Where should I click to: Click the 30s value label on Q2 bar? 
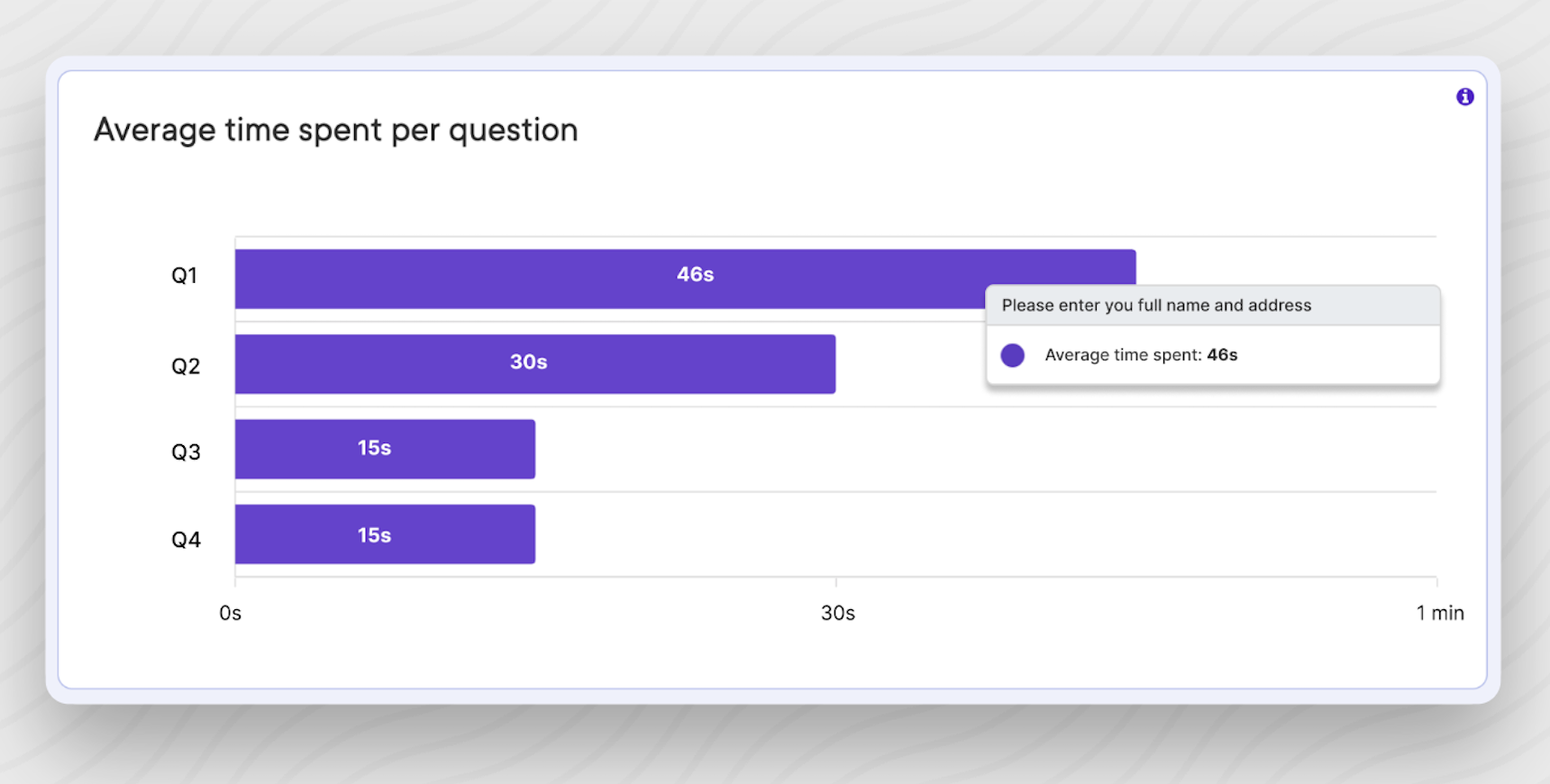528,362
